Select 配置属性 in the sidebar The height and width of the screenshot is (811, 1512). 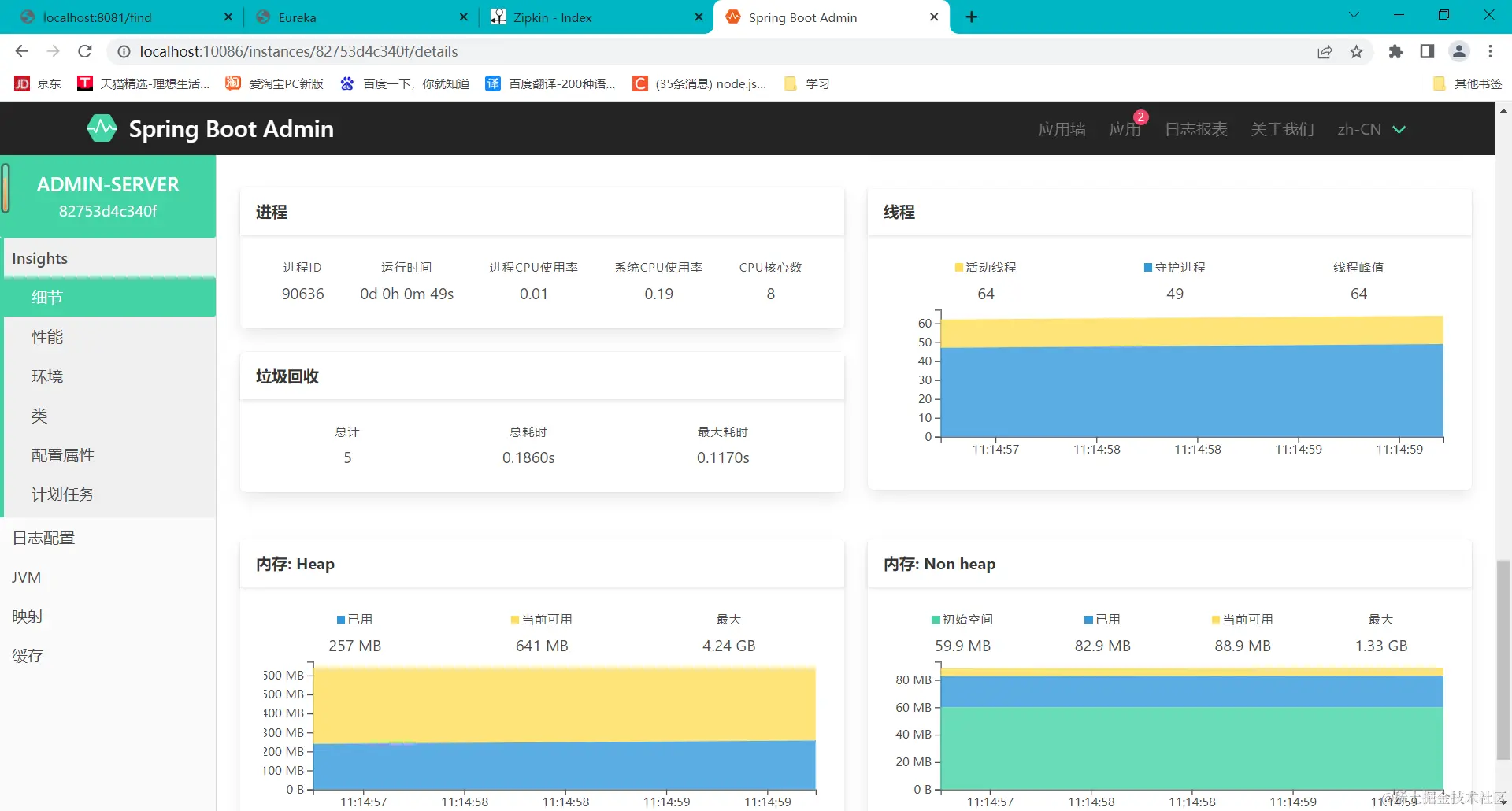point(109,455)
